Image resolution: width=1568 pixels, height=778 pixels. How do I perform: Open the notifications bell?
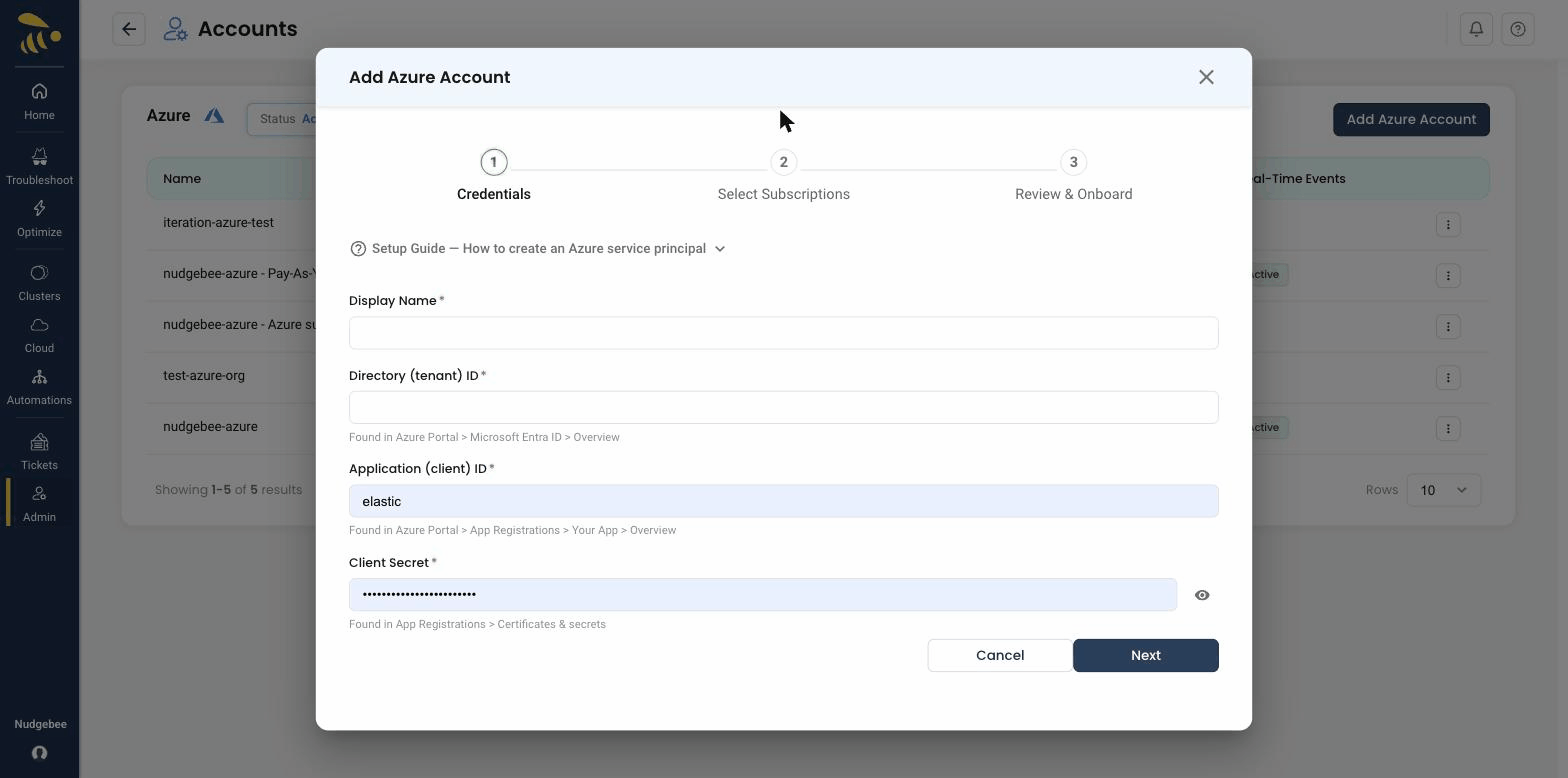click(1476, 29)
